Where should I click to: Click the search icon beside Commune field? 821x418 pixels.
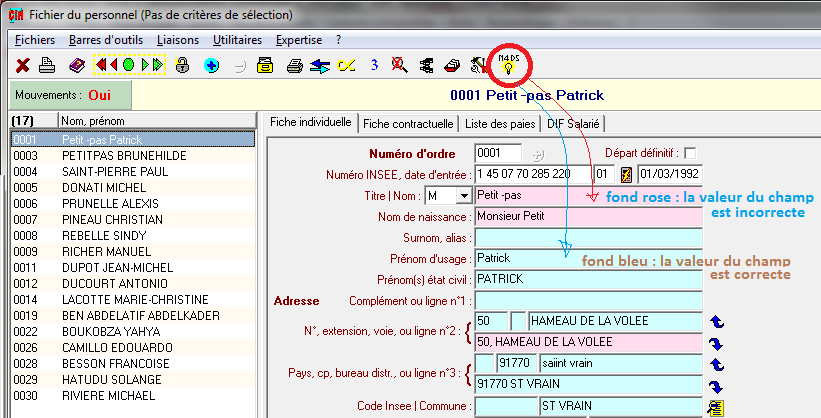coord(716,408)
